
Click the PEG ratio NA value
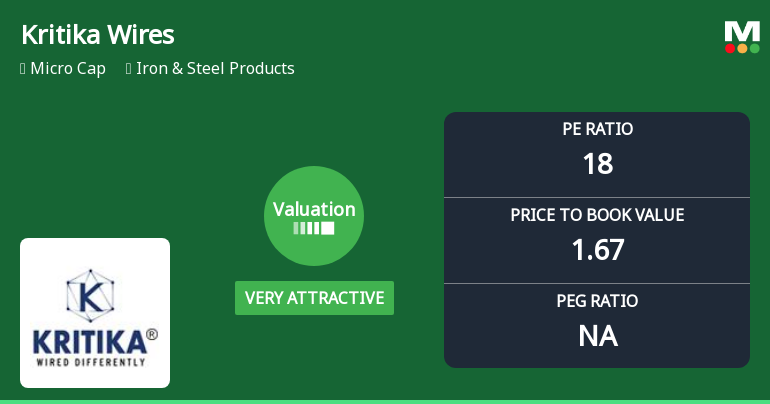597,335
